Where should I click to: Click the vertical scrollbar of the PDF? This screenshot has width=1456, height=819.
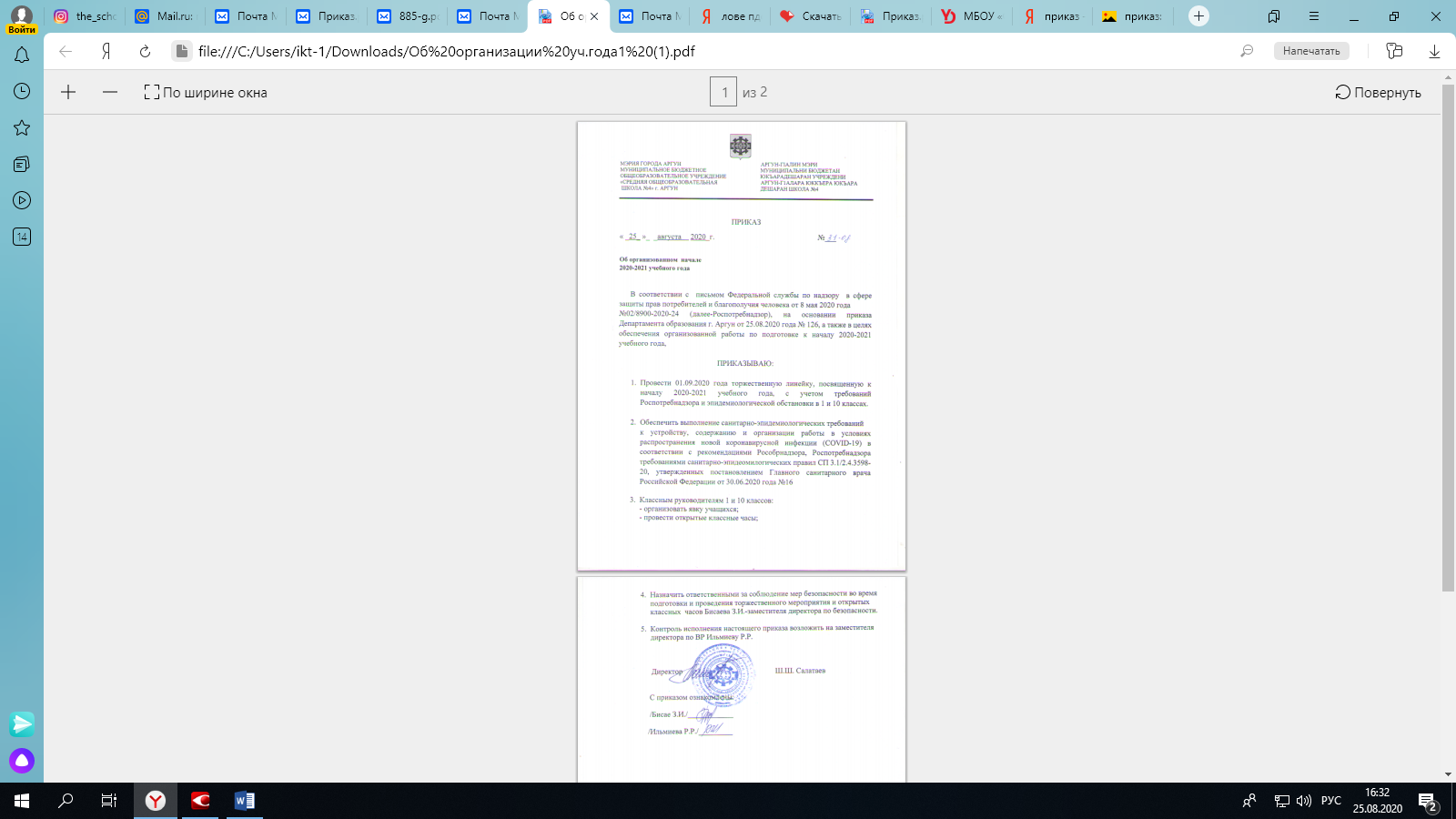[1448, 337]
